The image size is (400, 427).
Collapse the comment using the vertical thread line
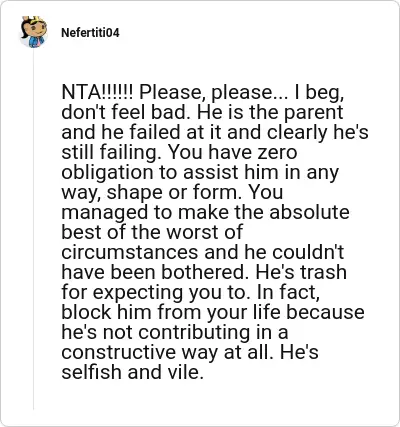33,230
